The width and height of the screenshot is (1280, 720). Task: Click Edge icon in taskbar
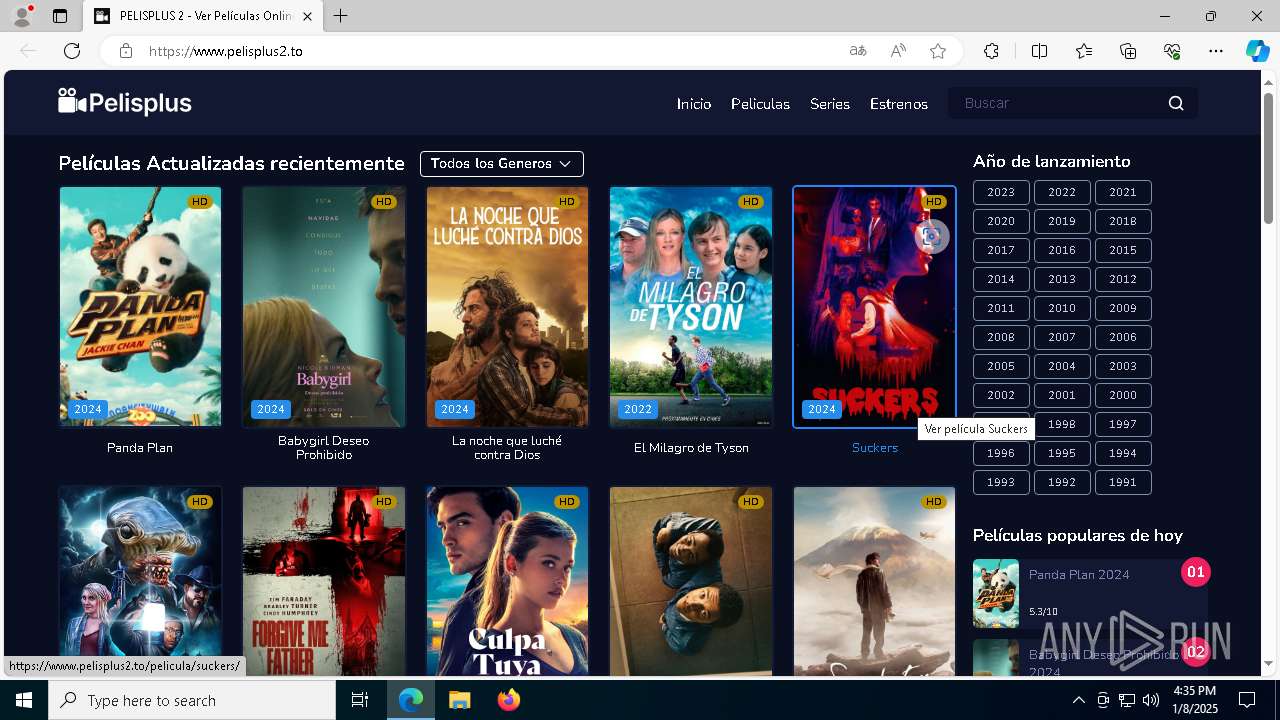411,700
